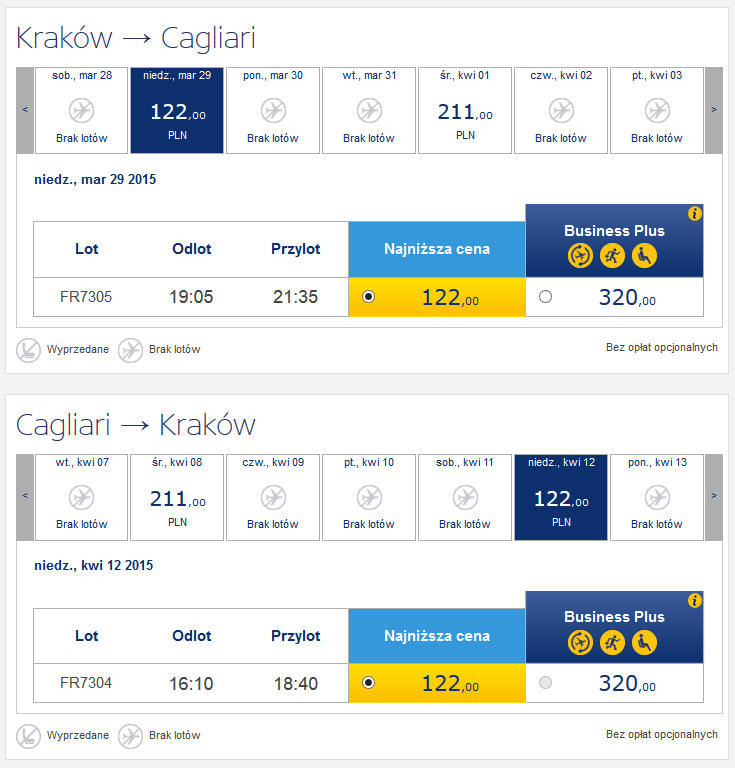The width and height of the screenshot is (735, 768).
Task: Click selected niedz., mar 29 date tile
Action: [x=177, y=110]
